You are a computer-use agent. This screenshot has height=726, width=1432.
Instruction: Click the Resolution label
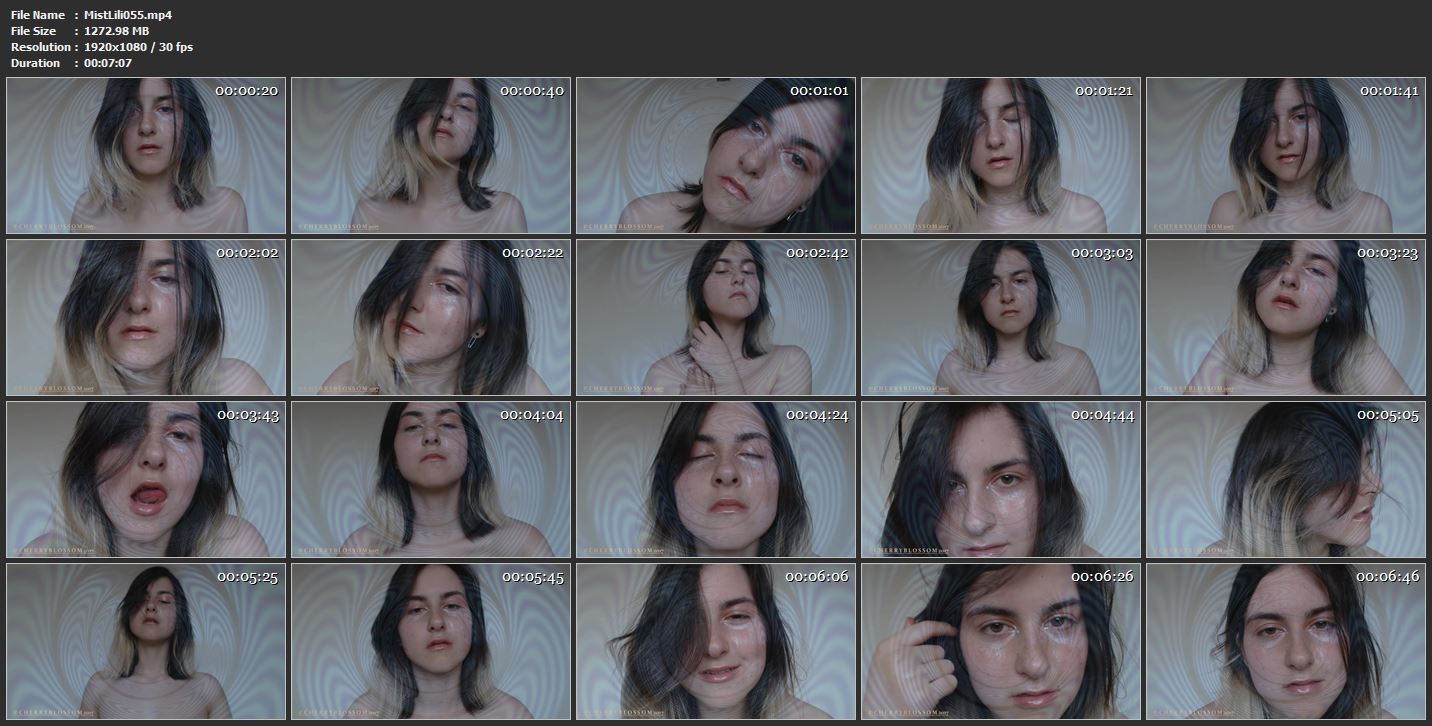click(x=41, y=47)
